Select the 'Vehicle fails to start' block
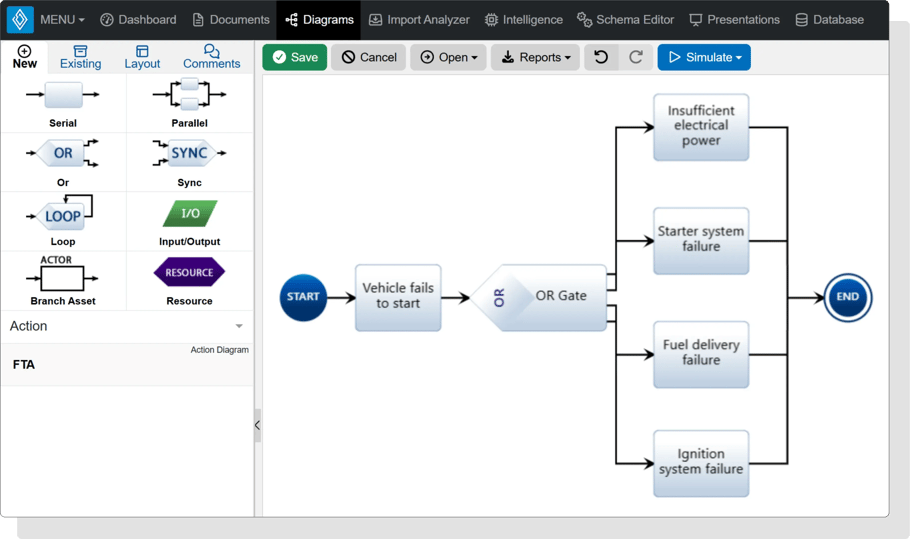Image resolution: width=910 pixels, height=539 pixels. click(398, 298)
